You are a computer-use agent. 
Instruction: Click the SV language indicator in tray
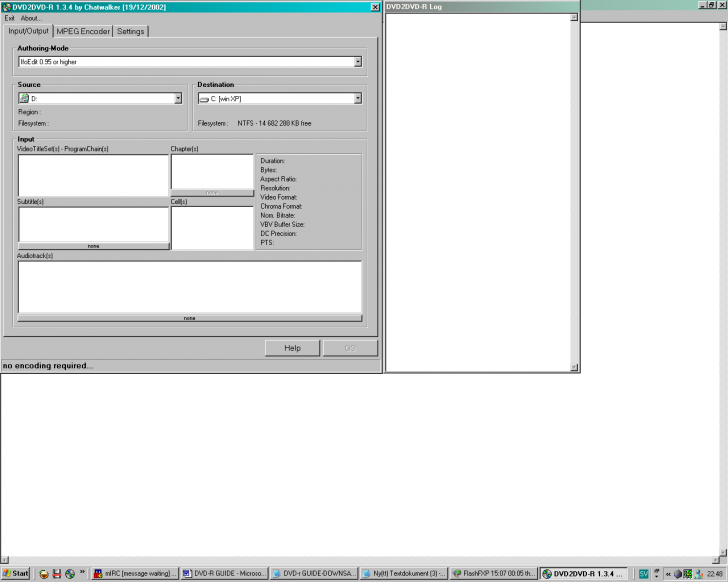coord(643,574)
